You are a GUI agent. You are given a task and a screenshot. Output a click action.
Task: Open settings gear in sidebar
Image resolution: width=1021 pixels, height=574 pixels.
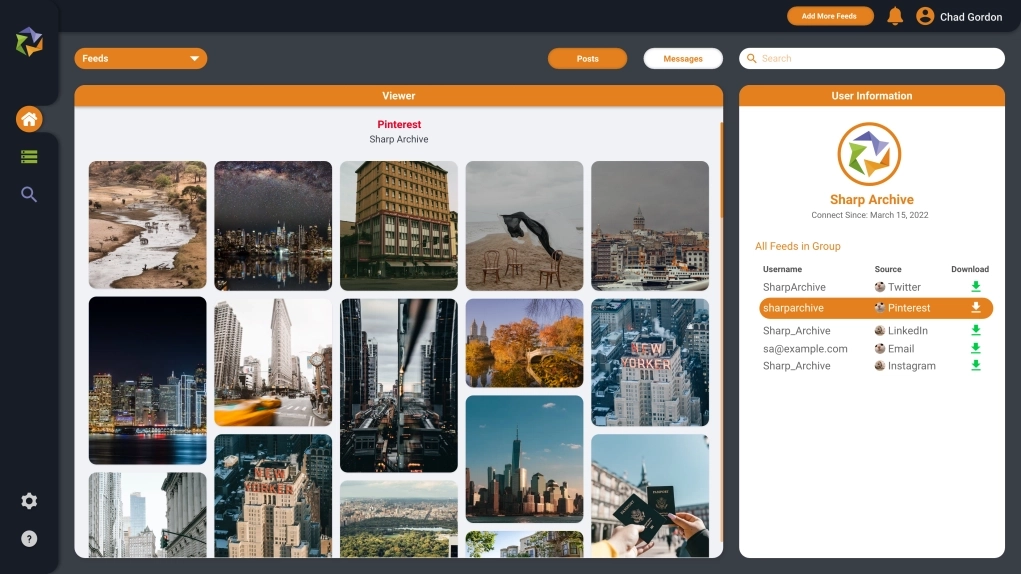coord(29,501)
